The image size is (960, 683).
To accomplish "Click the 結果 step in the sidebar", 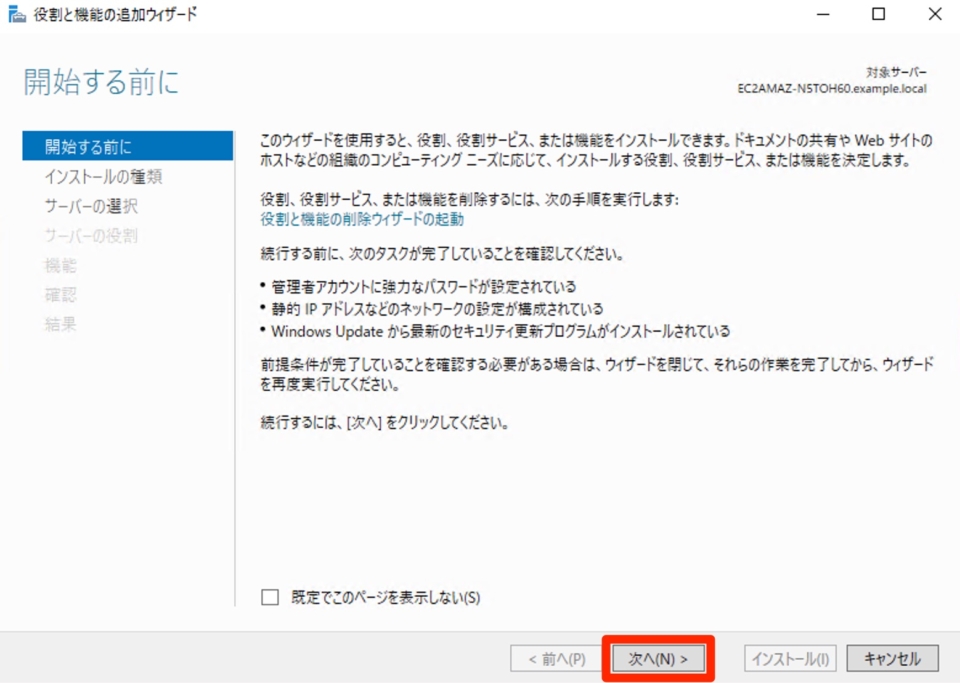I will click(60, 324).
